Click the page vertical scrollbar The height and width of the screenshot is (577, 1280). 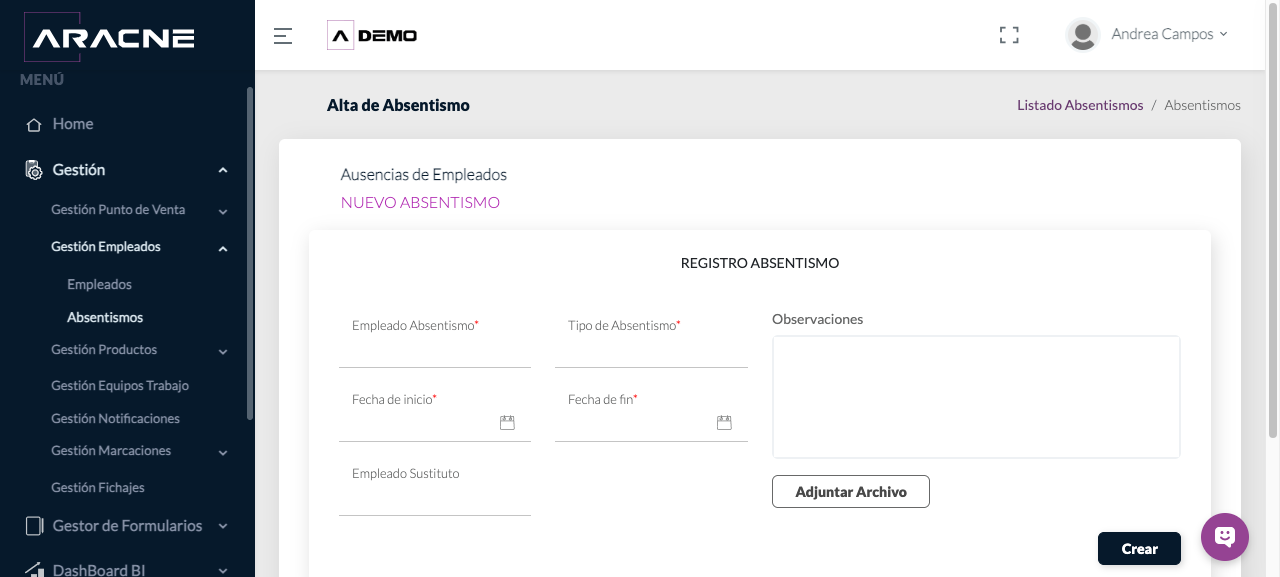tap(1273, 220)
